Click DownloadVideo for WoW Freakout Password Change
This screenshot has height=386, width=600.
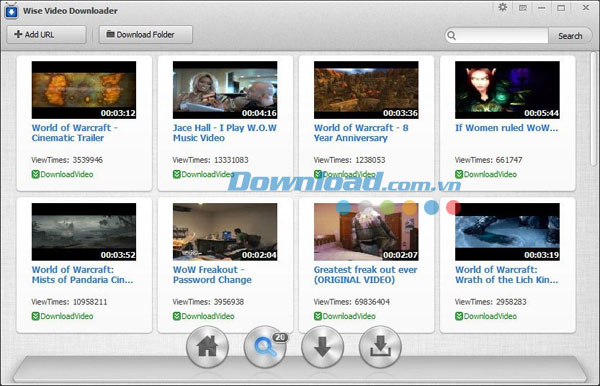click(204, 316)
